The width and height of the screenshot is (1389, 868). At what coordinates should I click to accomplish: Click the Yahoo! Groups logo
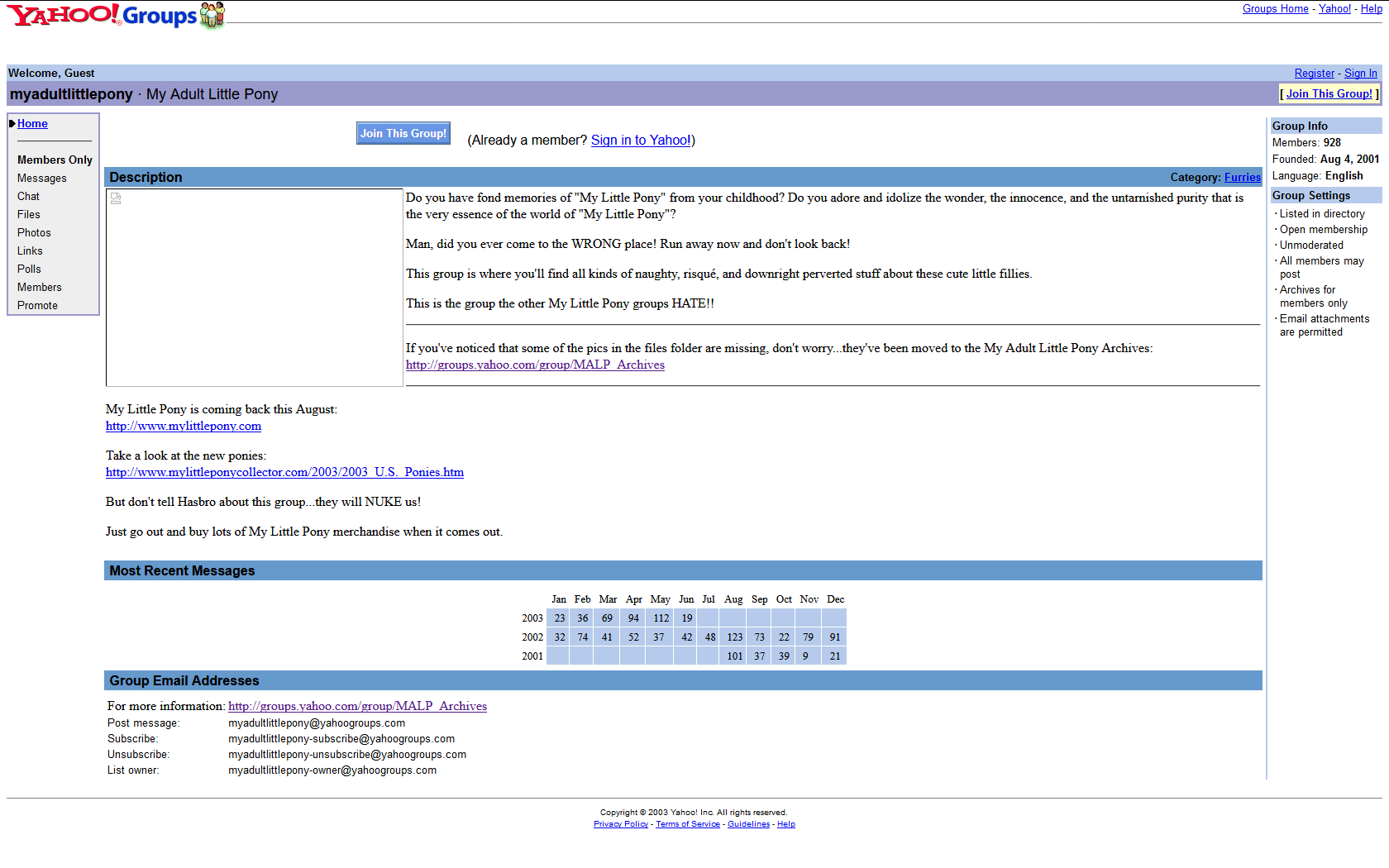point(116,15)
